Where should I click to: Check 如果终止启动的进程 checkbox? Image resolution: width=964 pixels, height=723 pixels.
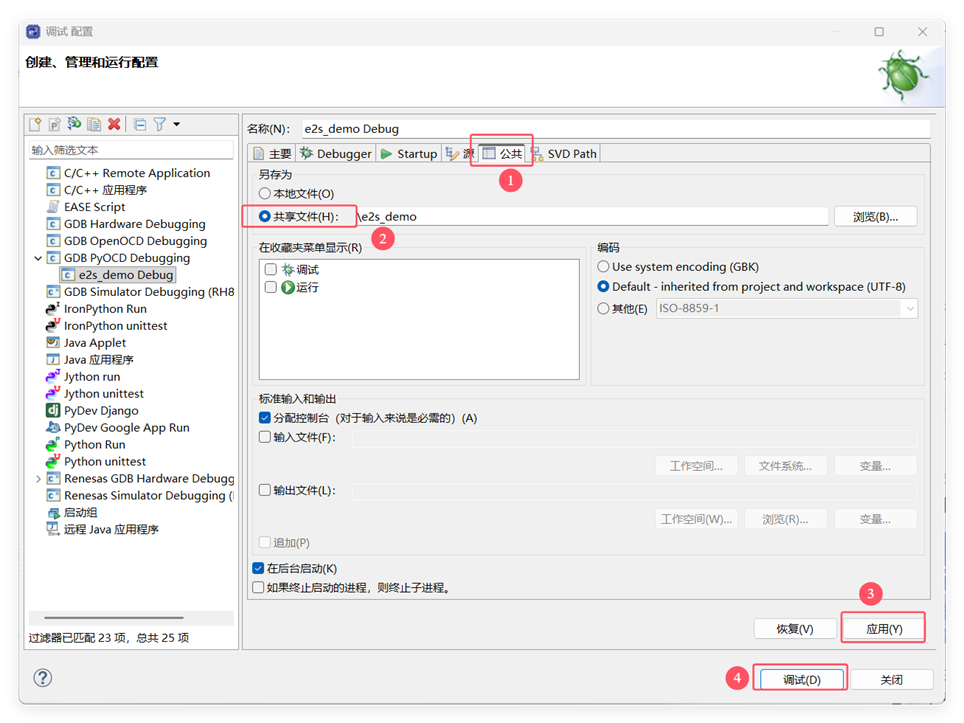click(259, 588)
